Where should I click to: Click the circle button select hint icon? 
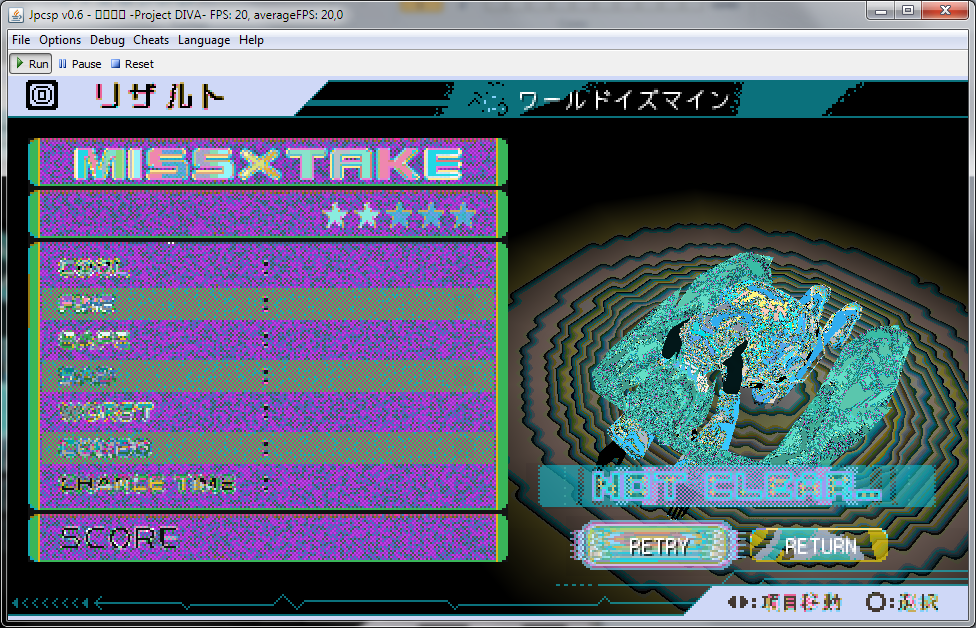click(876, 602)
